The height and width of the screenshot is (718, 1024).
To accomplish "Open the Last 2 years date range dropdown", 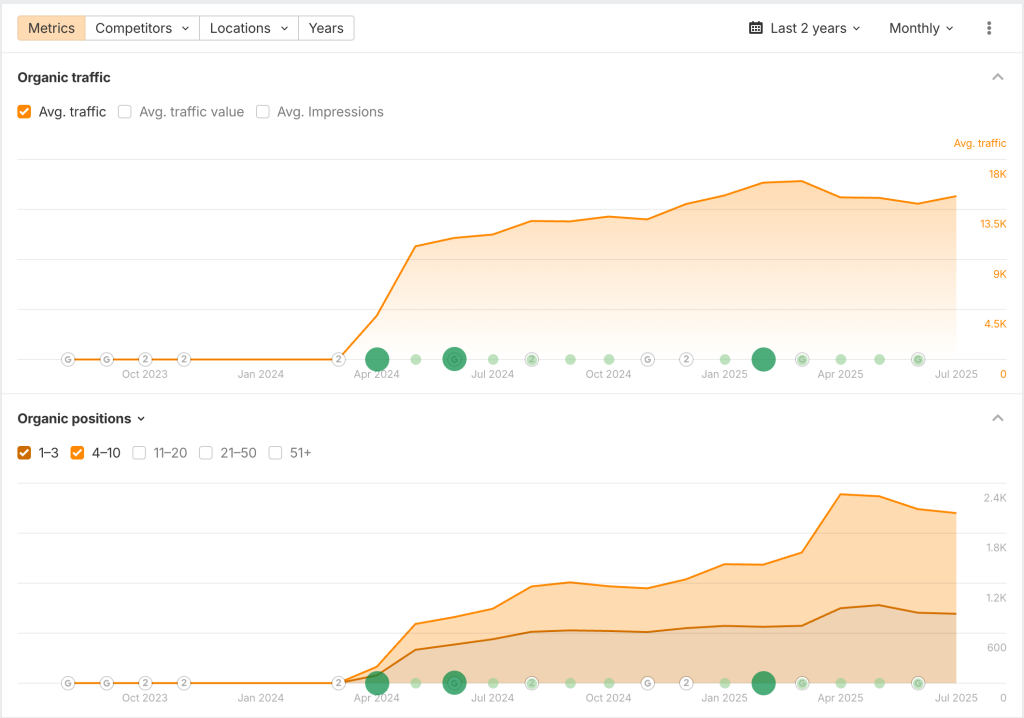I will (x=805, y=28).
